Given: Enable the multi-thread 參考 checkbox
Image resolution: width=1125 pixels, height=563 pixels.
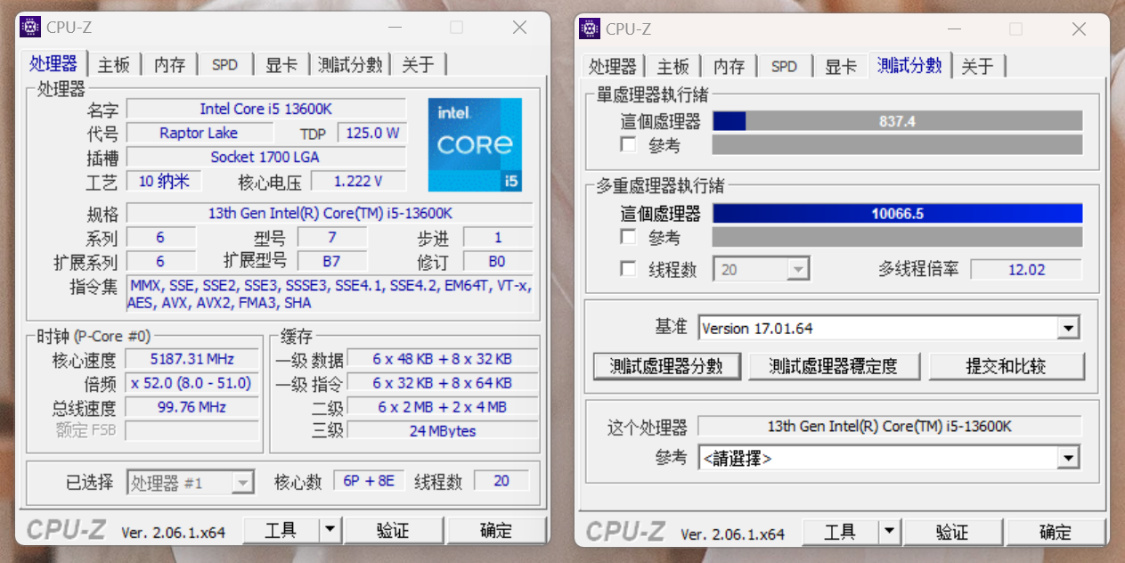Looking at the screenshot, I should 629,237.
